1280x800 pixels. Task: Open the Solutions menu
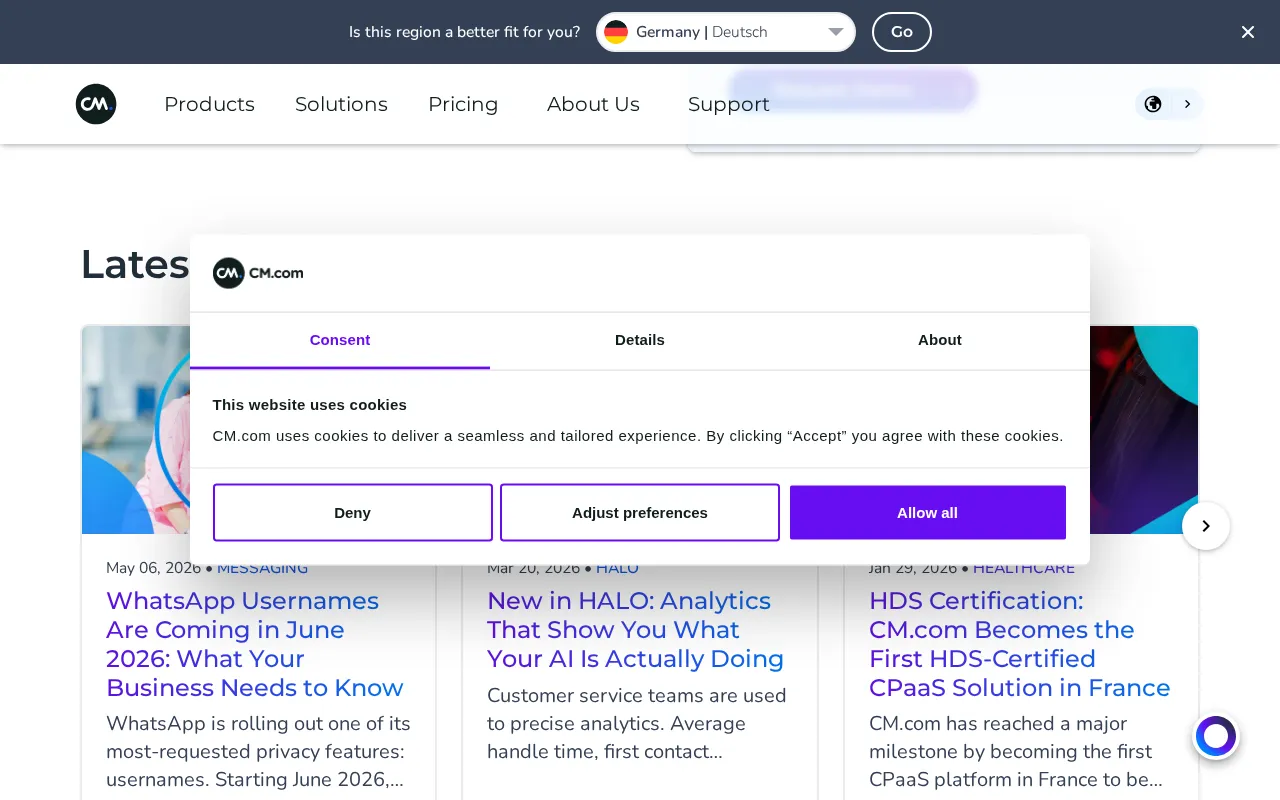[341, 104]
